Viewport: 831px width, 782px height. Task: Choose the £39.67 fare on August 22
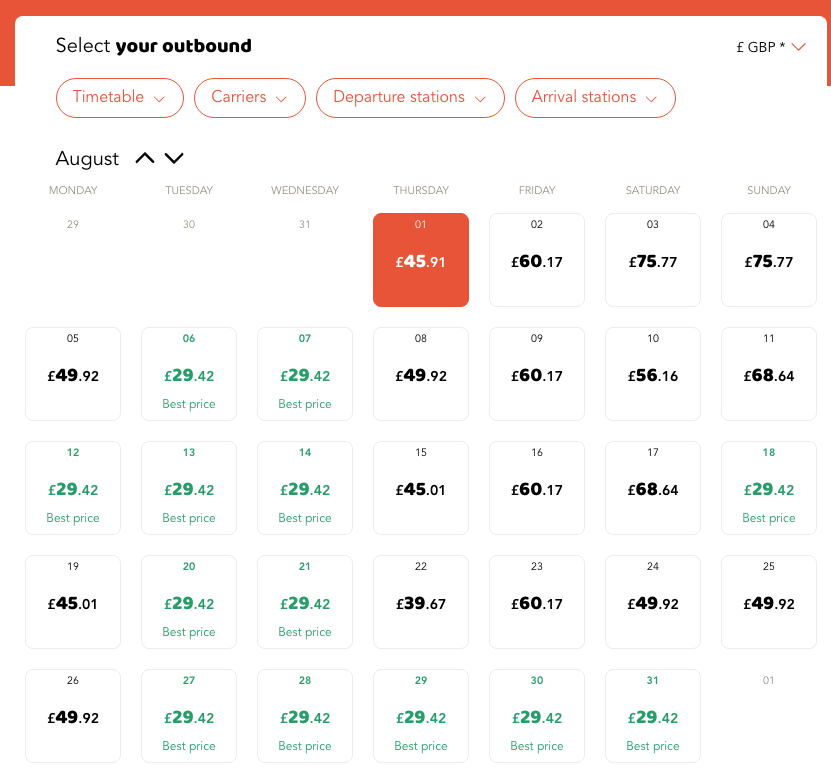(x=421, y=602)
